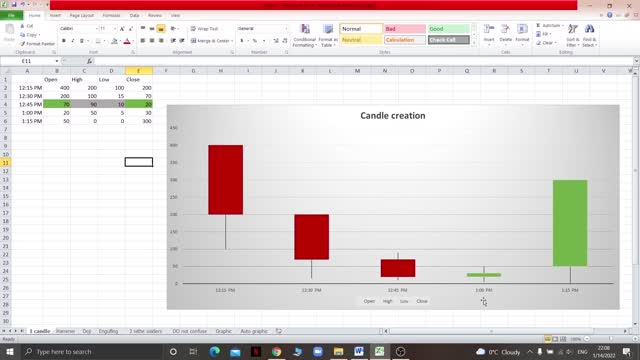Apply the Good cell style
Image resolution: width=640 pixels, height=360 pixels.
click(448, 29)
